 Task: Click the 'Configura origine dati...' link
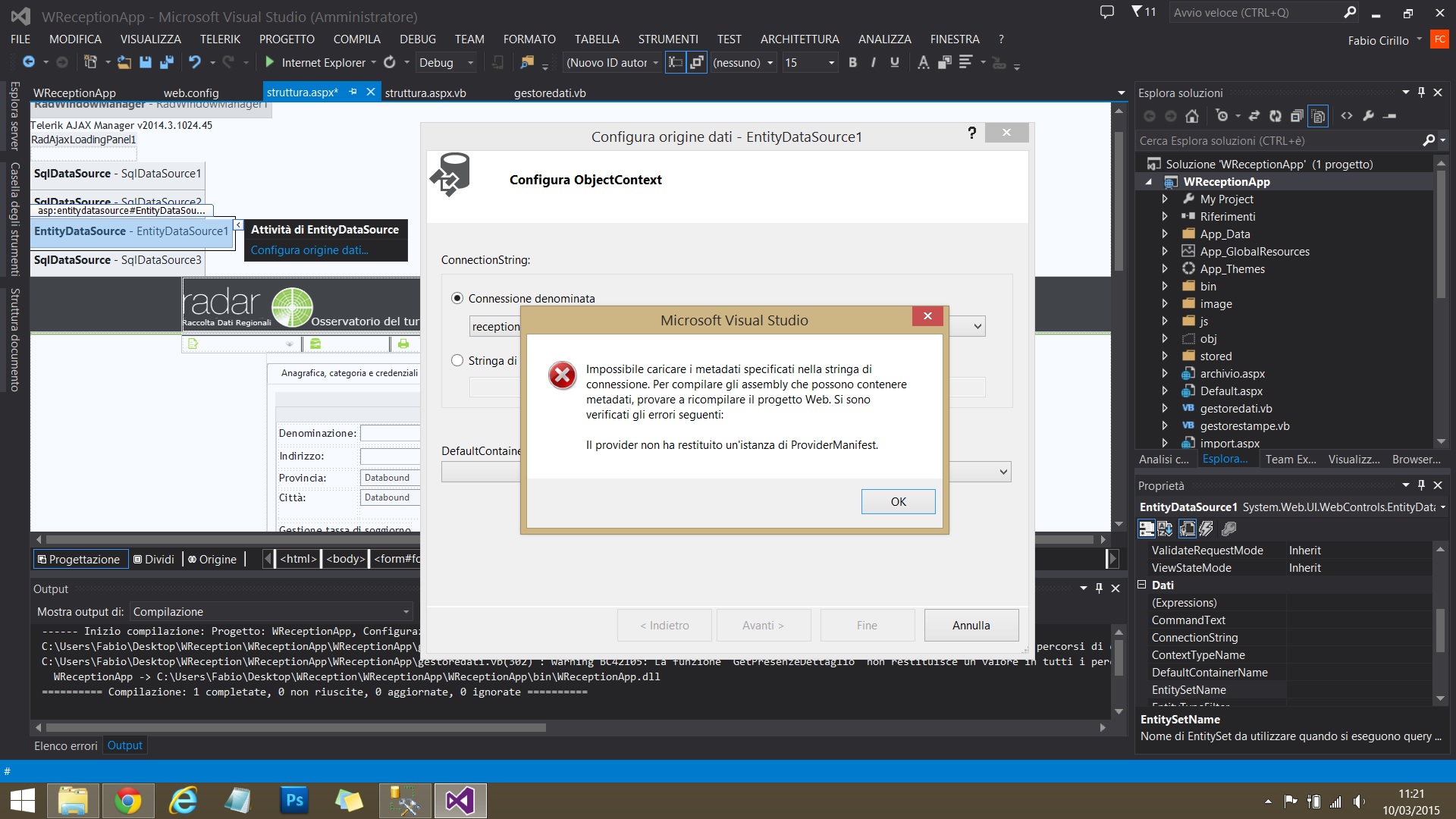click(309, 249)
